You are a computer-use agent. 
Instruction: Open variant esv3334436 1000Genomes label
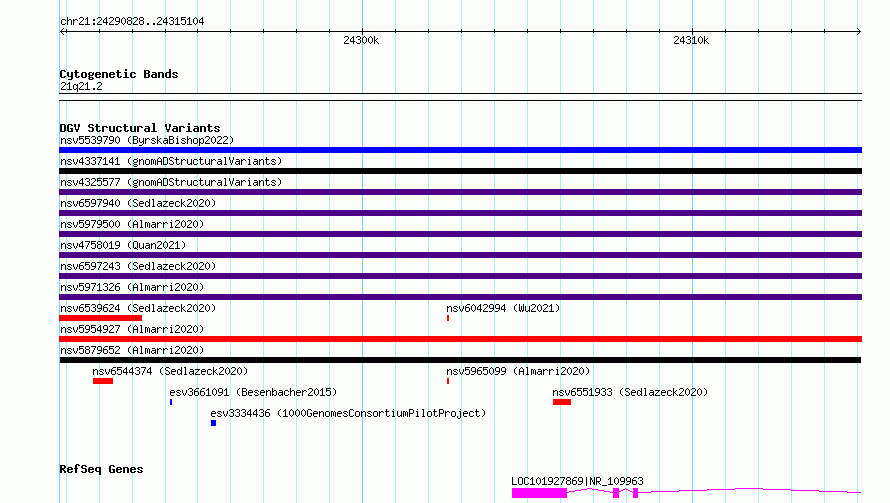click(348, 413)
